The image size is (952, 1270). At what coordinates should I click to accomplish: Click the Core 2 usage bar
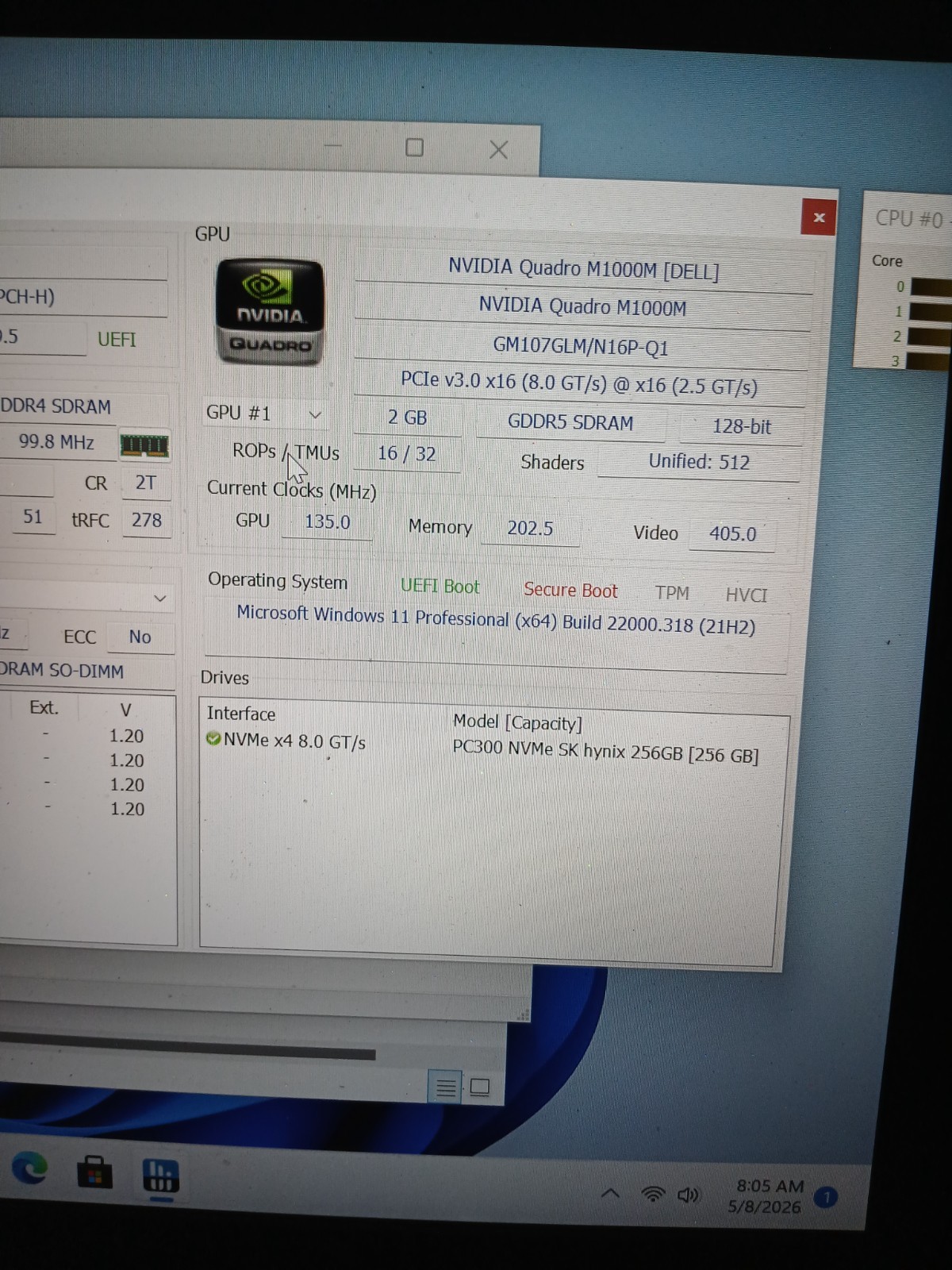pos(930,337)
